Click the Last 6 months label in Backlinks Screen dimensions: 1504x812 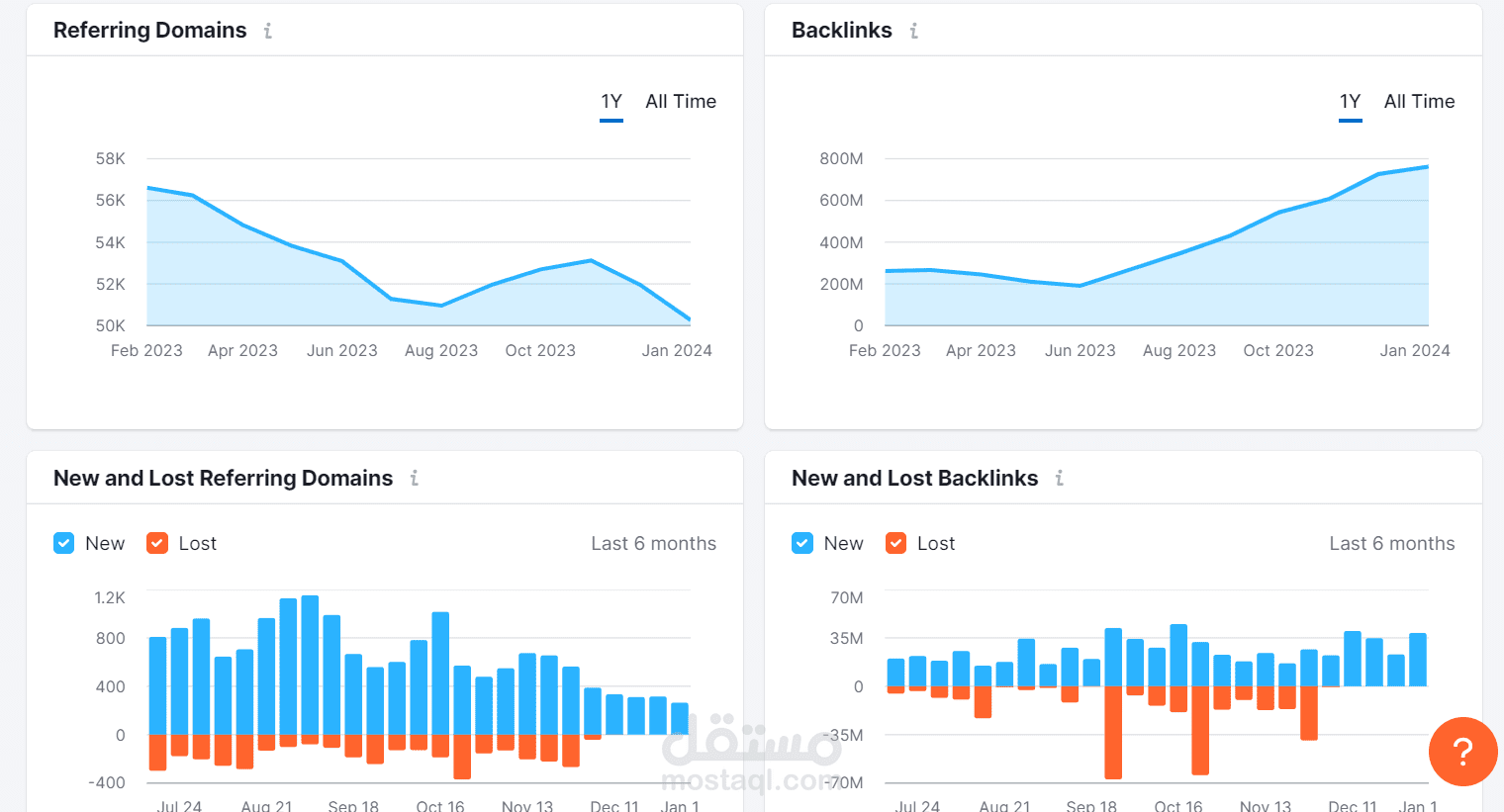tap(1392, 543)
